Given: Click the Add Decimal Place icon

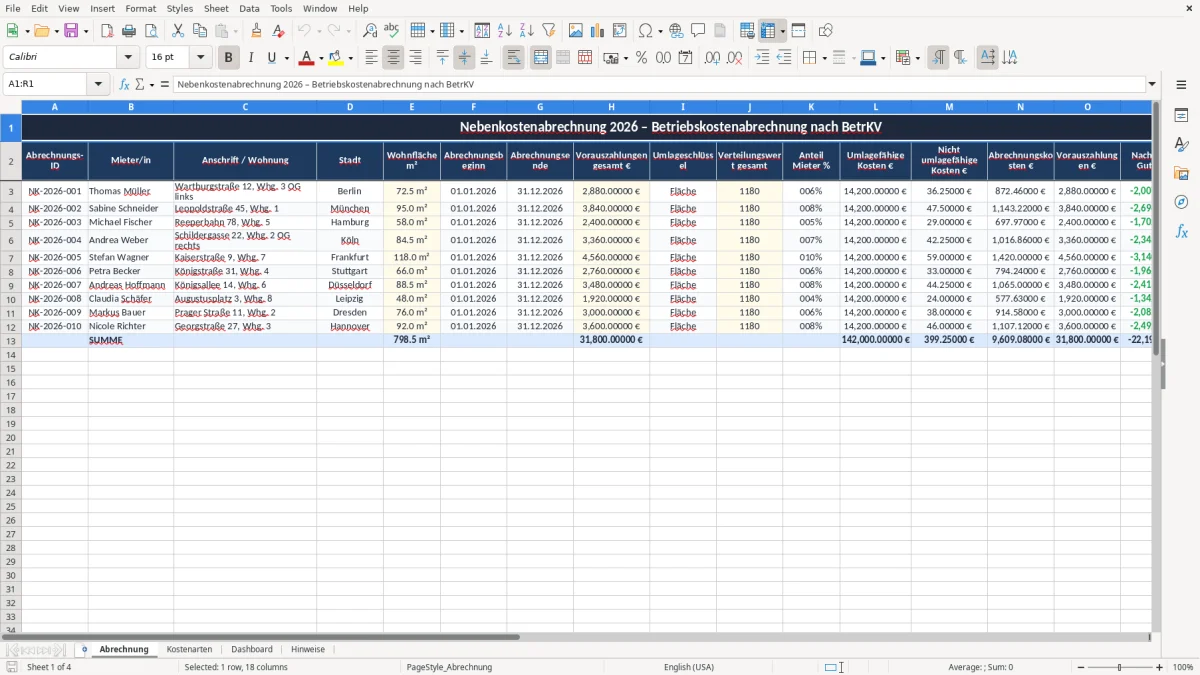Looking at the screenshot, I should point(712,58).
